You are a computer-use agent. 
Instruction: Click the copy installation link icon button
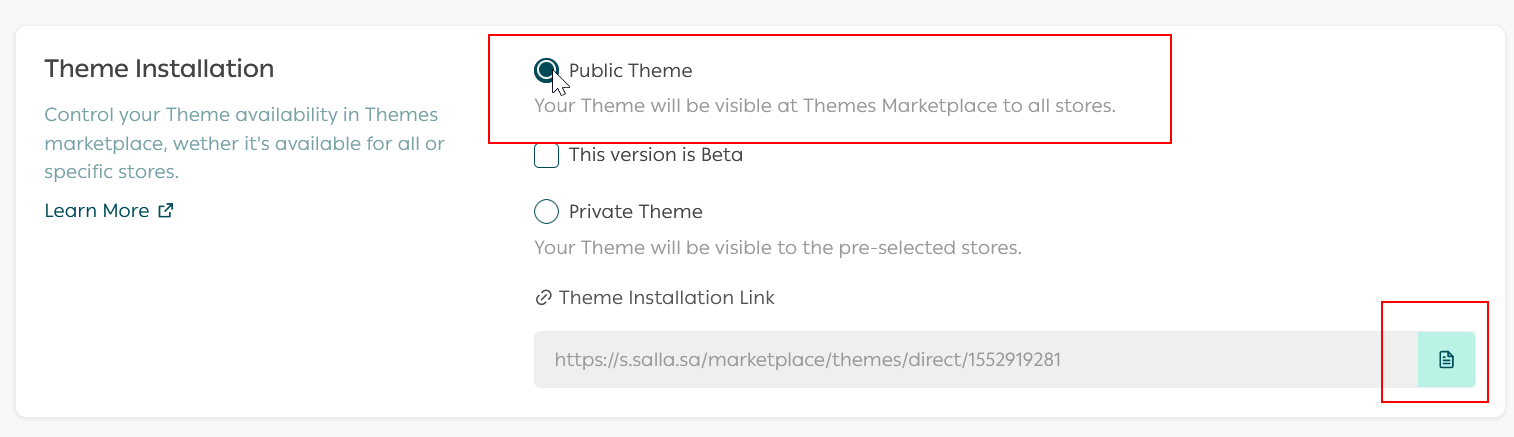[x=1446, y=360]
